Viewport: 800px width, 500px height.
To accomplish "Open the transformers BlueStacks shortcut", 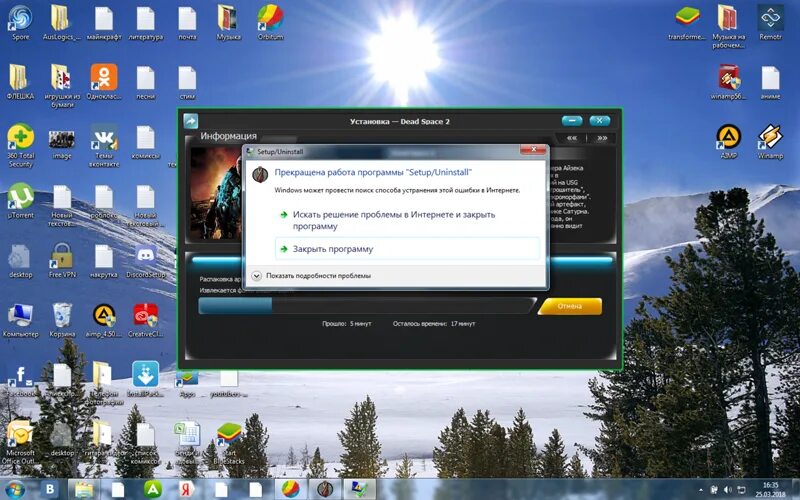I will pyautogui.click(x=687, y=21).
